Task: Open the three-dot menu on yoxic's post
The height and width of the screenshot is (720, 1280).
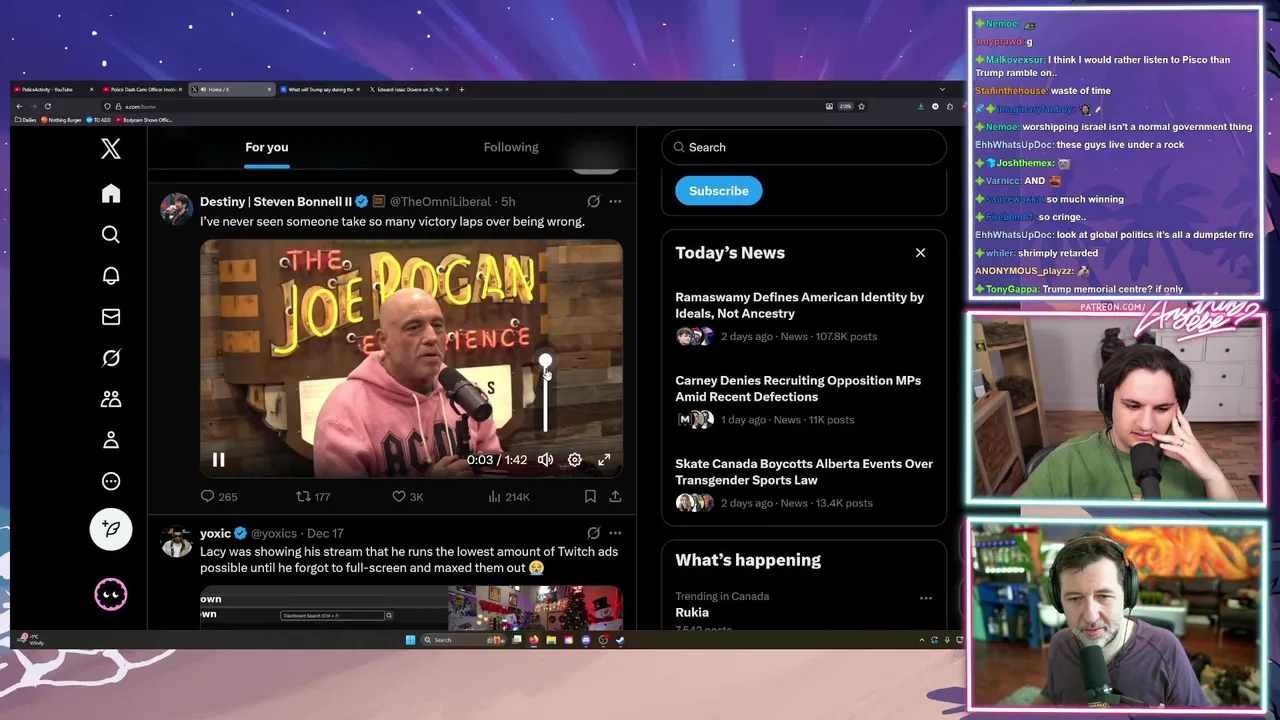Action: (615, 533)
